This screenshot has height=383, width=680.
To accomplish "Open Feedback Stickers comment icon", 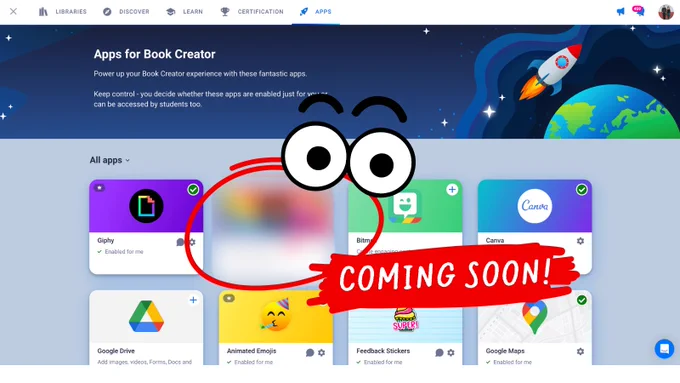I will 439,353.
